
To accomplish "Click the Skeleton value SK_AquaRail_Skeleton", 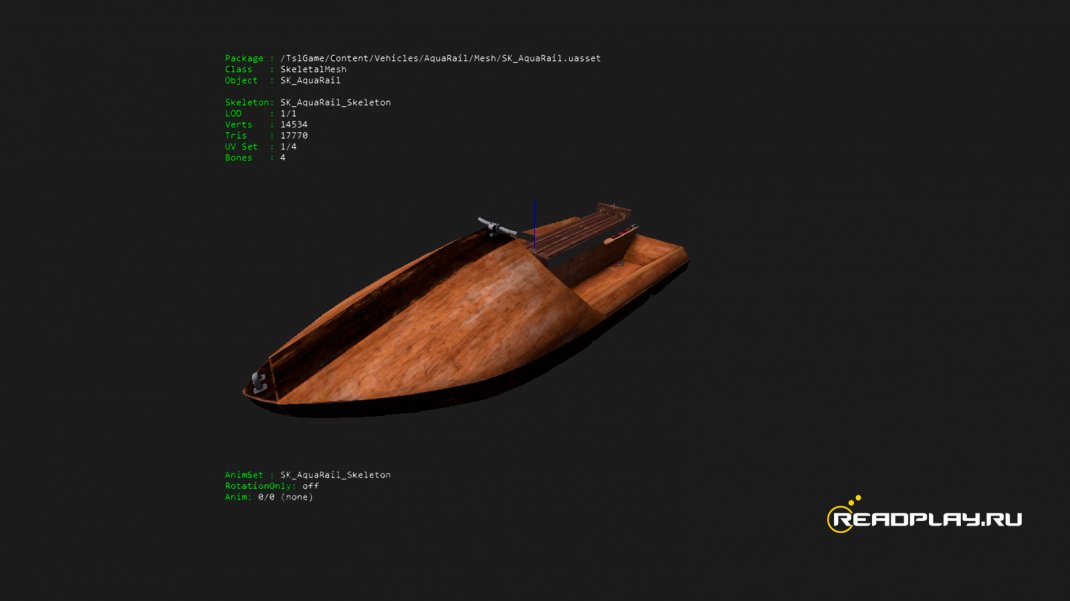I will [336, 102].
